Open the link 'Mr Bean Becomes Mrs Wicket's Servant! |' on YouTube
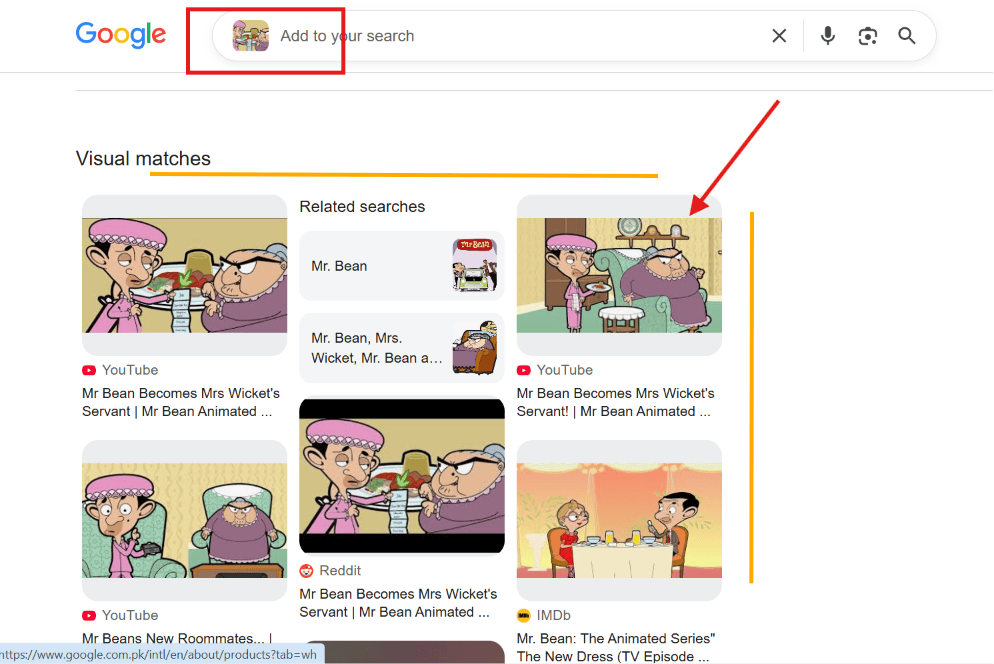 [616, 402]
